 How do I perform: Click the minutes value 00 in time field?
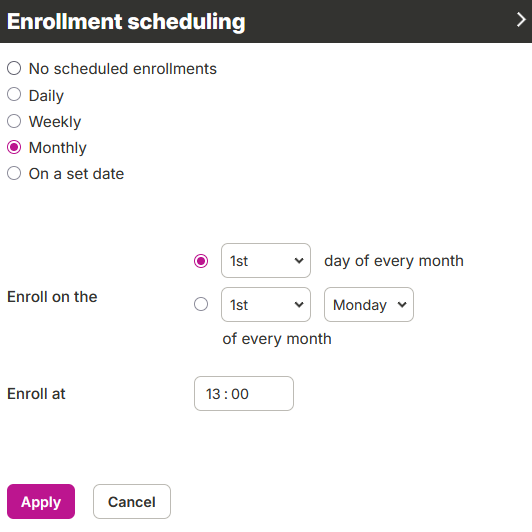(x=240, y=394)
